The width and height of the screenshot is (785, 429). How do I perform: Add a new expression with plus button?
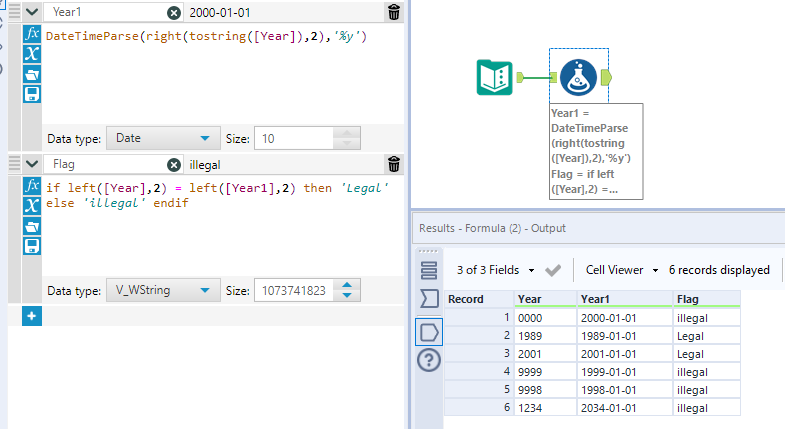32,316
